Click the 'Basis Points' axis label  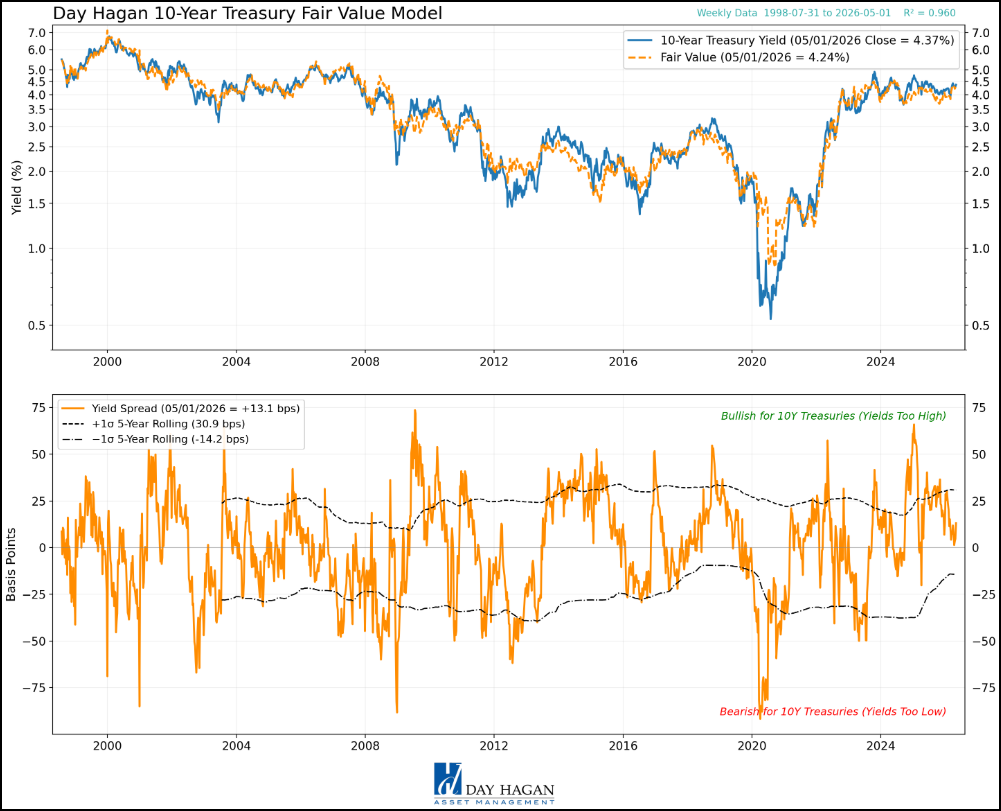11,565
